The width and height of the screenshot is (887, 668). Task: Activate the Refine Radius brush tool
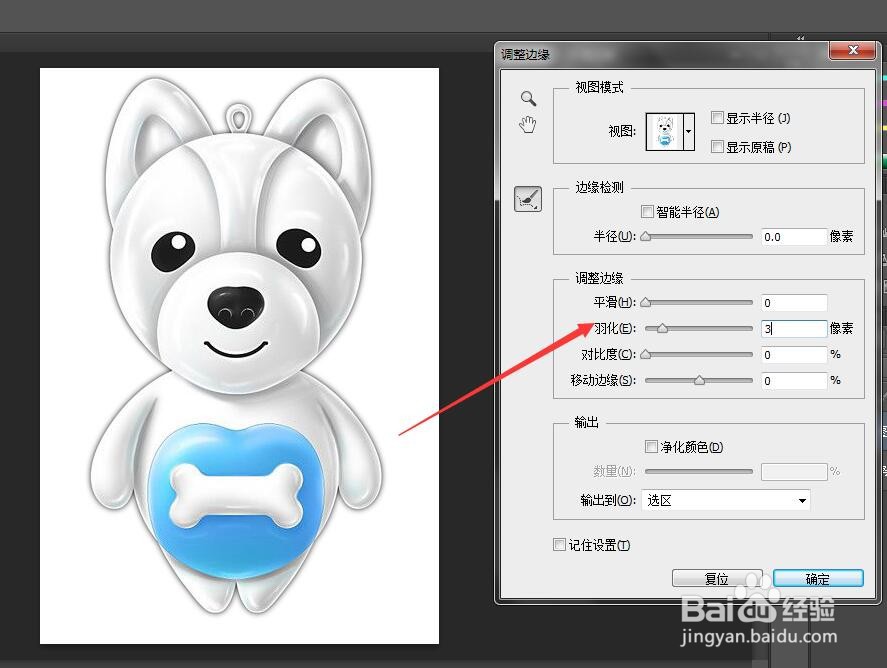point(528,198)
